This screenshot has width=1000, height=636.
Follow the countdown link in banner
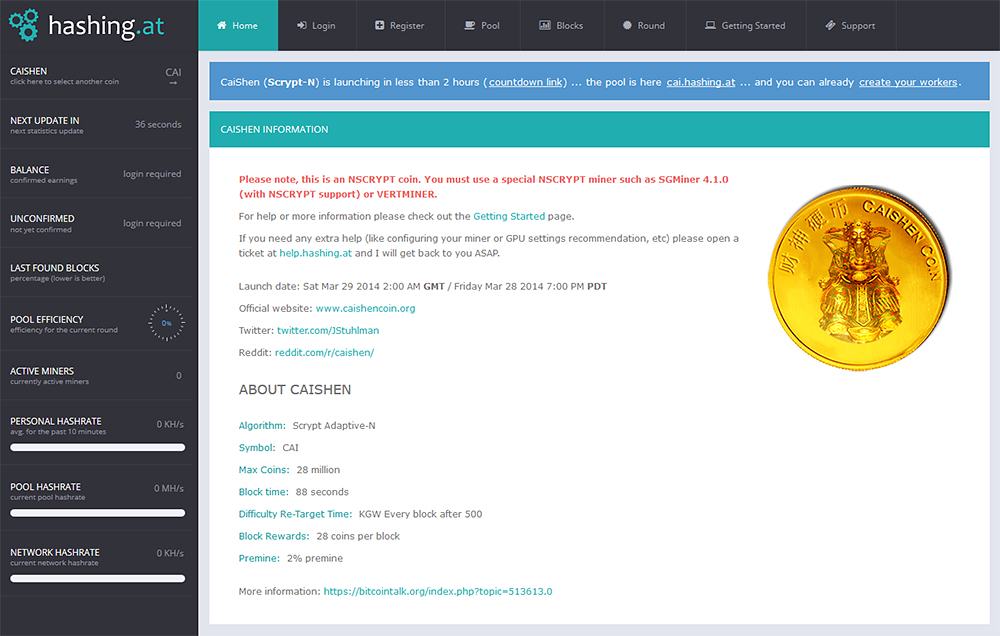(526, 82)
